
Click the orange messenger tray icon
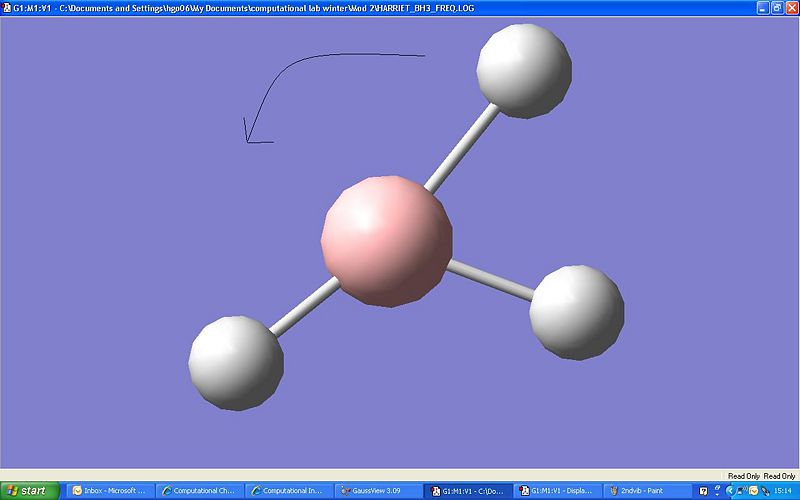pos(755,491)
